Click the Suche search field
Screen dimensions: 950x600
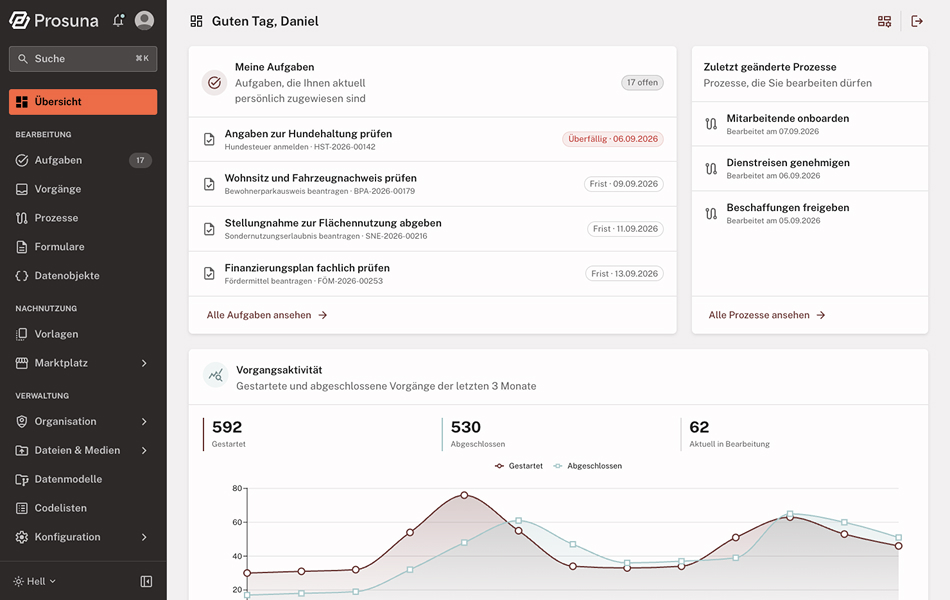point(83,59)
